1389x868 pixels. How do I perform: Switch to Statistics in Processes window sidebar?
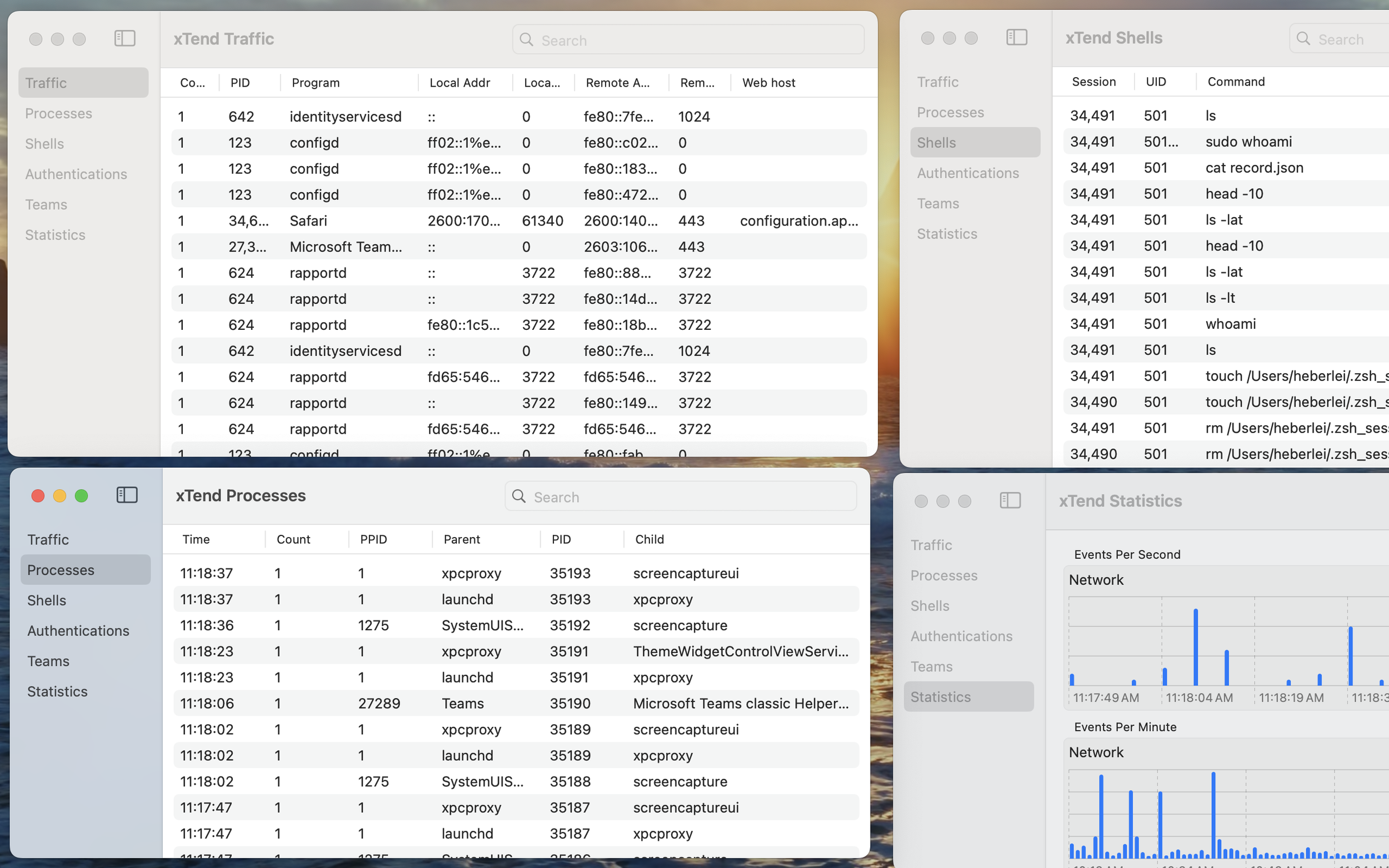(x=57, y=691)
